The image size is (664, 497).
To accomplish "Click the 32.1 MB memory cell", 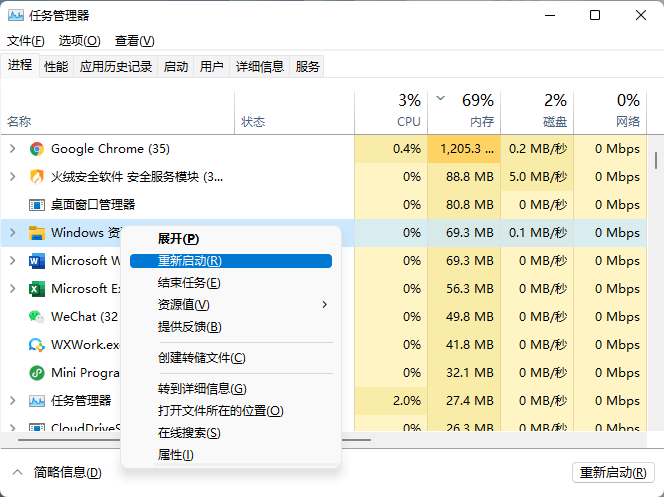I will (464, 373).
